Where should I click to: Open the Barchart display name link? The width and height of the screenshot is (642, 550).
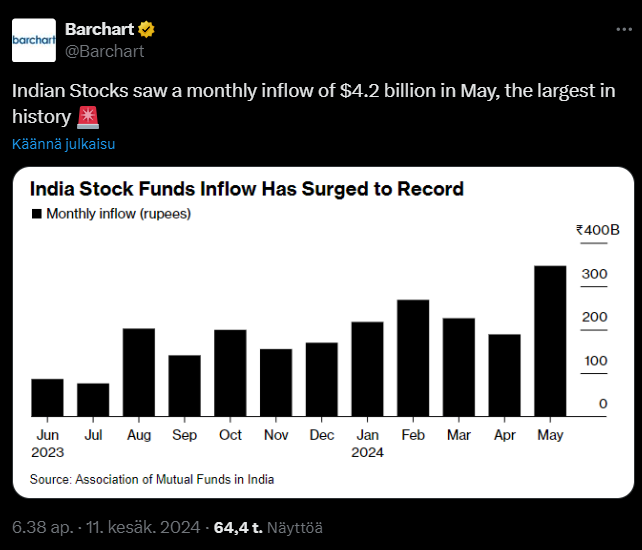coord(99,28)
